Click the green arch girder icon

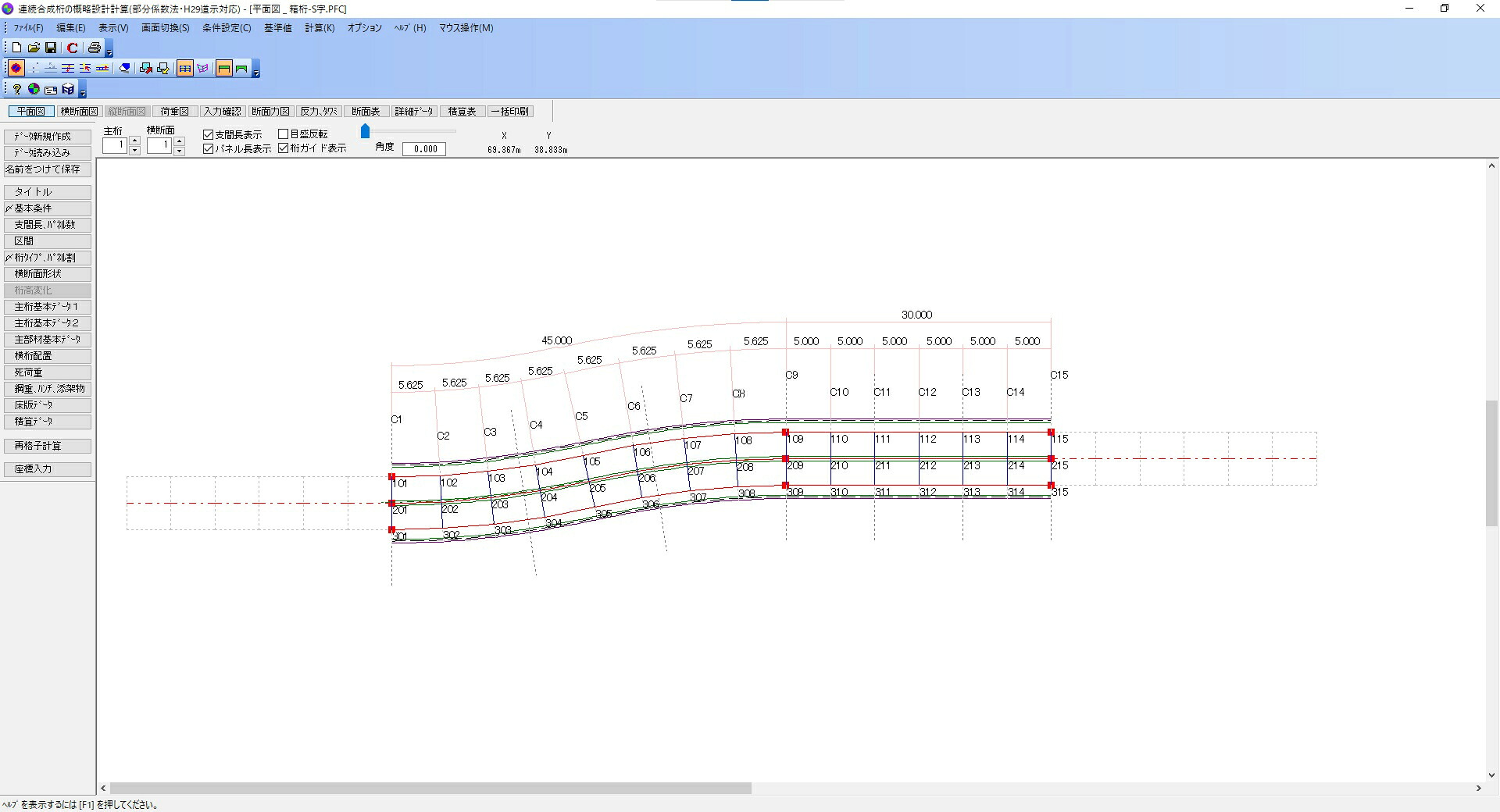coord(241,69)
